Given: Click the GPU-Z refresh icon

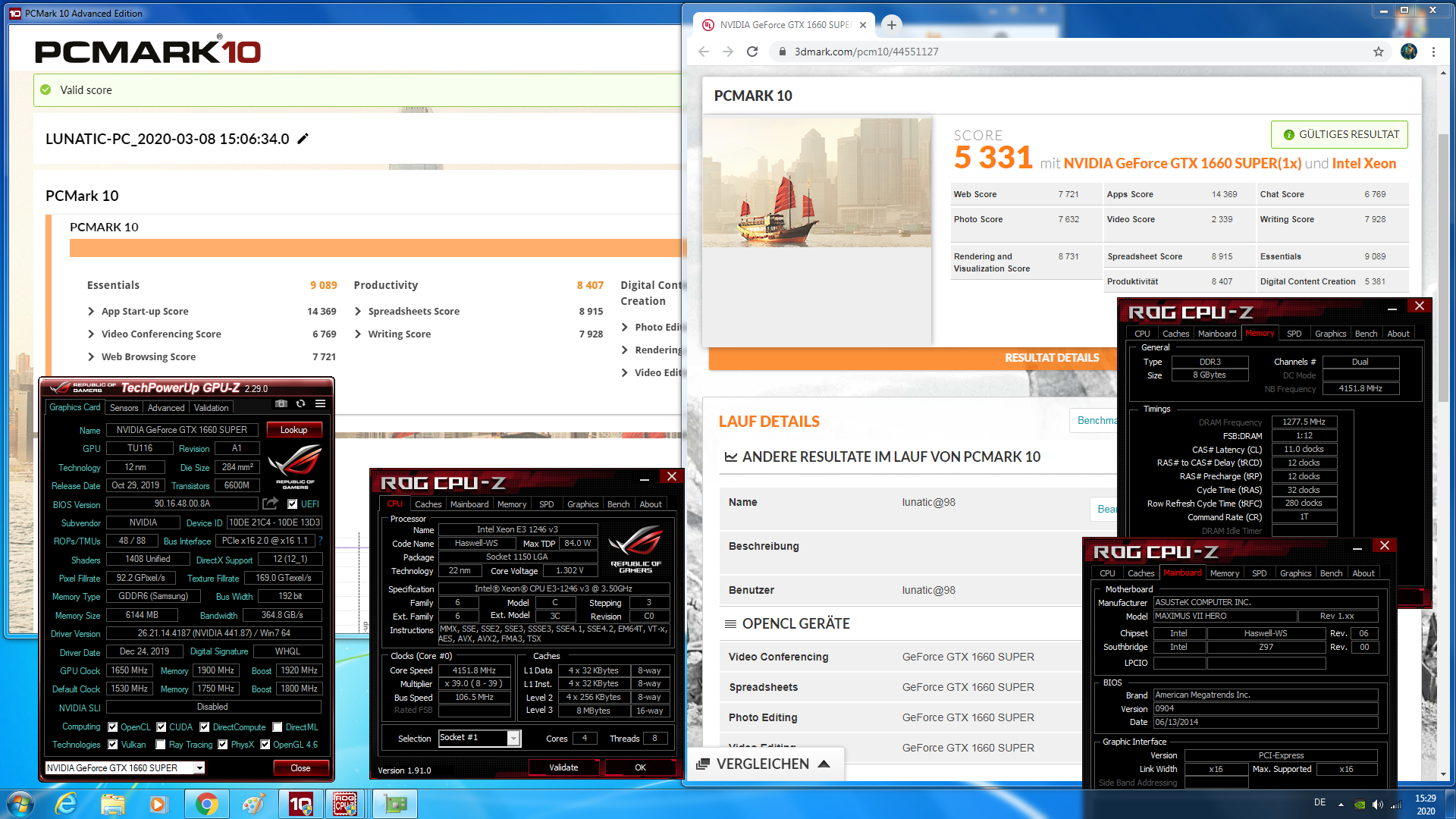Looking at the screenshot, I should pyautogui.click(x=300, y=404).
